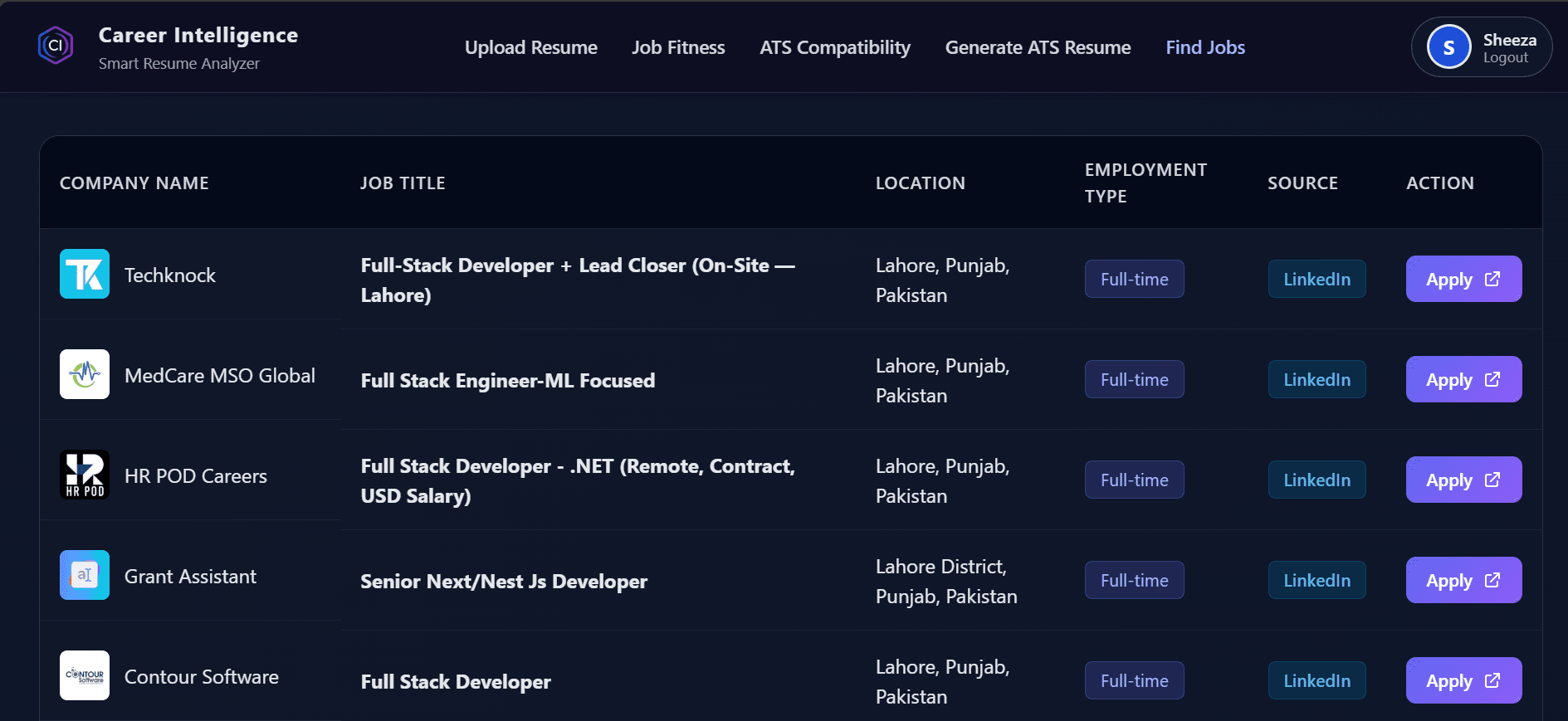Click the LinkedIn badge for HR POD Careers

pos(1316,480)
